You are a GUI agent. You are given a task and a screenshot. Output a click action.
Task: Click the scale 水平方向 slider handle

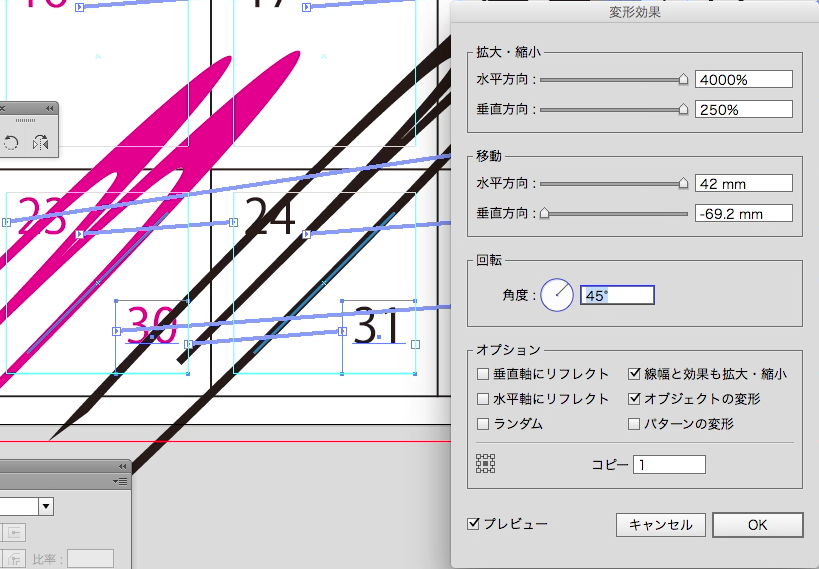[683, 79]
